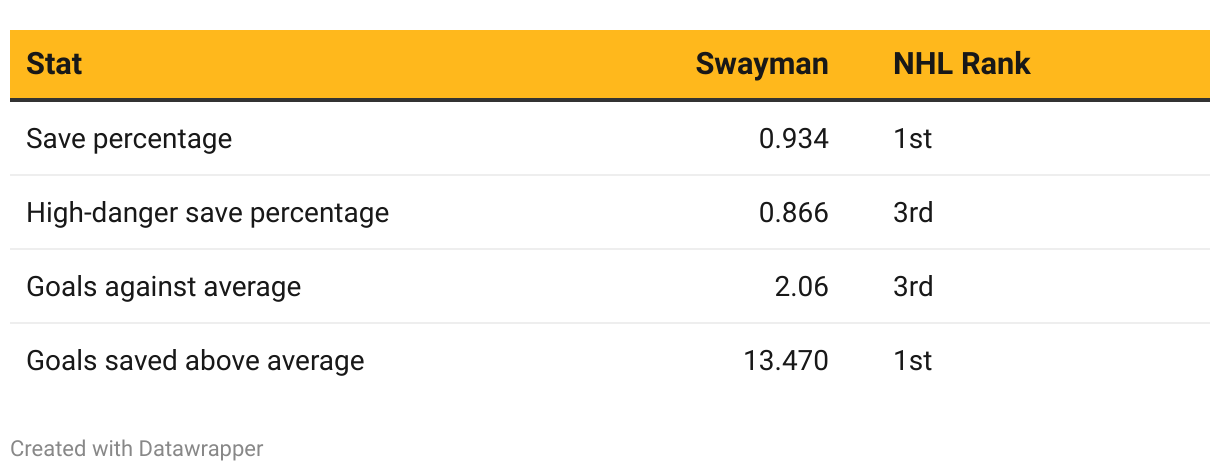Select the Save percentage row label
The width and height of the screenshot is (1220, 472).
point(129,139)
